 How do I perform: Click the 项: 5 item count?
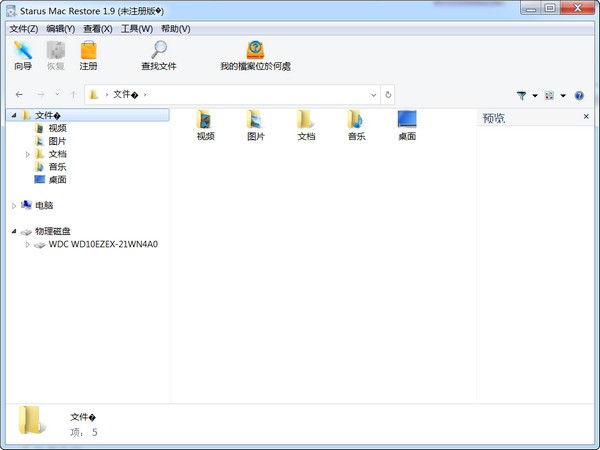[84, 432]
